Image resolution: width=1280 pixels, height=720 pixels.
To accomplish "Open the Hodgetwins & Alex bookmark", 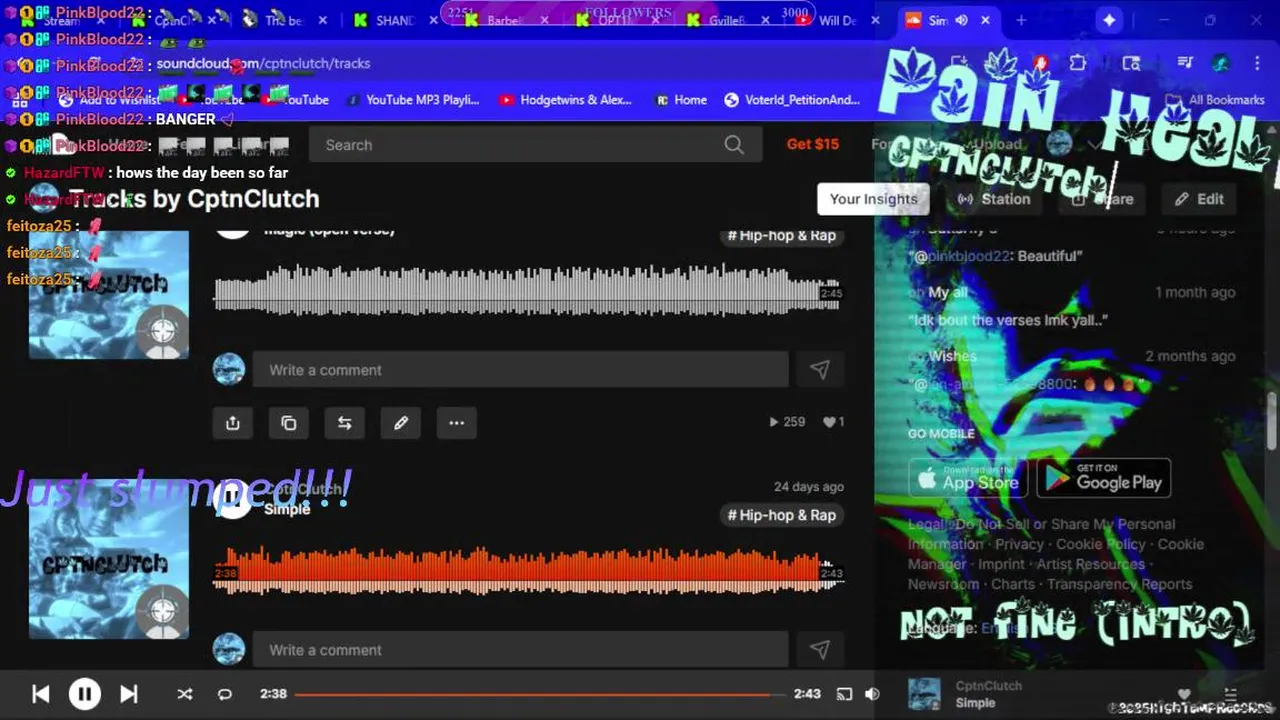I will point(565,100).
